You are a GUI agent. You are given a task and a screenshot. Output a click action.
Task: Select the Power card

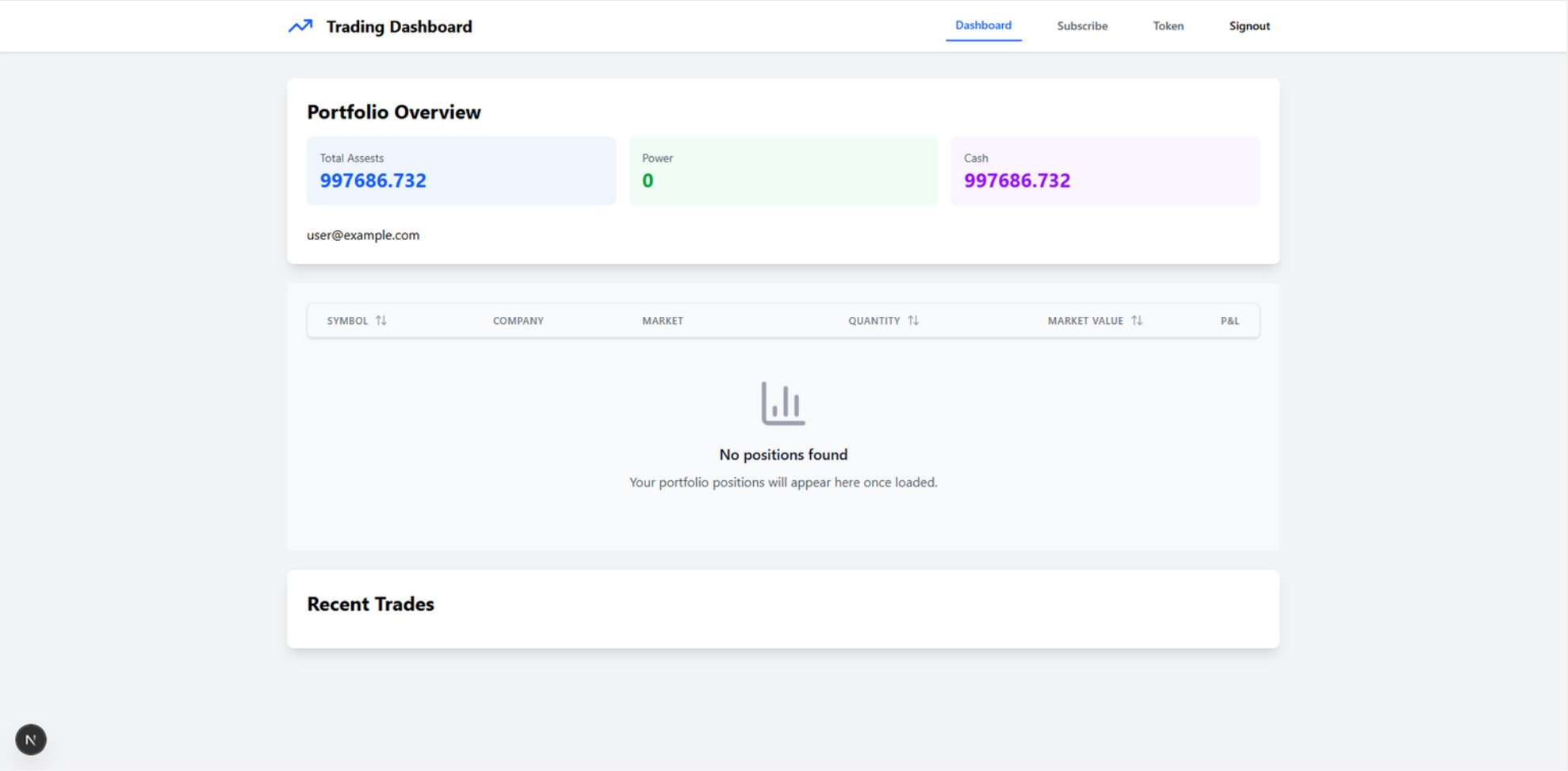coord(783,170)
